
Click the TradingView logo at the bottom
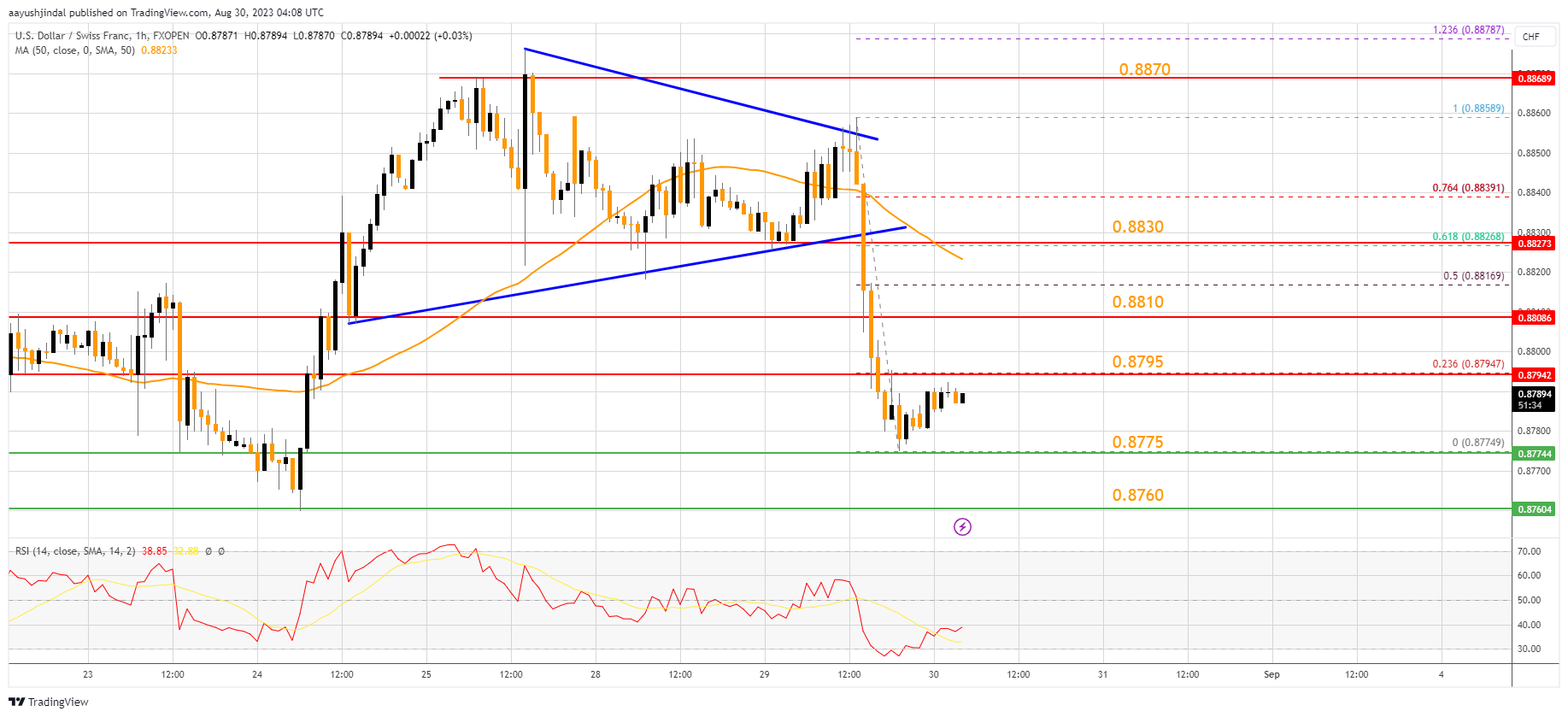[x=49, y=702]
